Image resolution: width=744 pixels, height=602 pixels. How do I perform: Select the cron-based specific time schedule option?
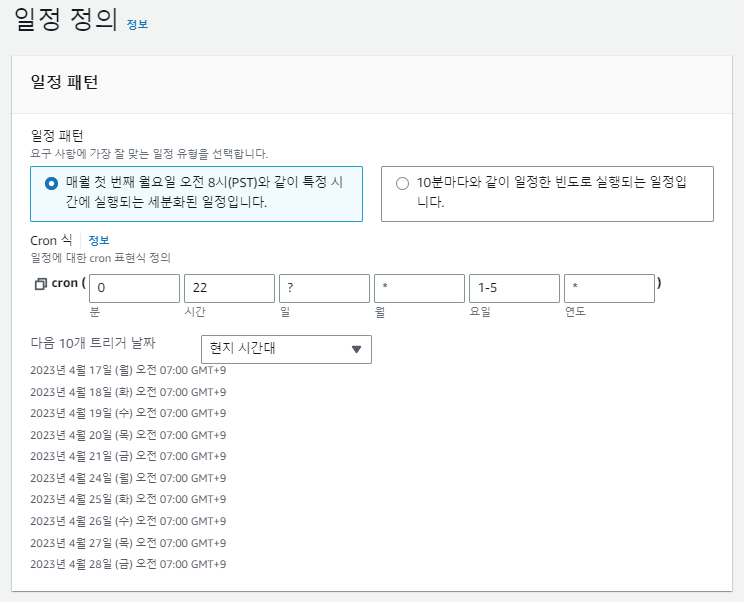[x=196, y=194]
